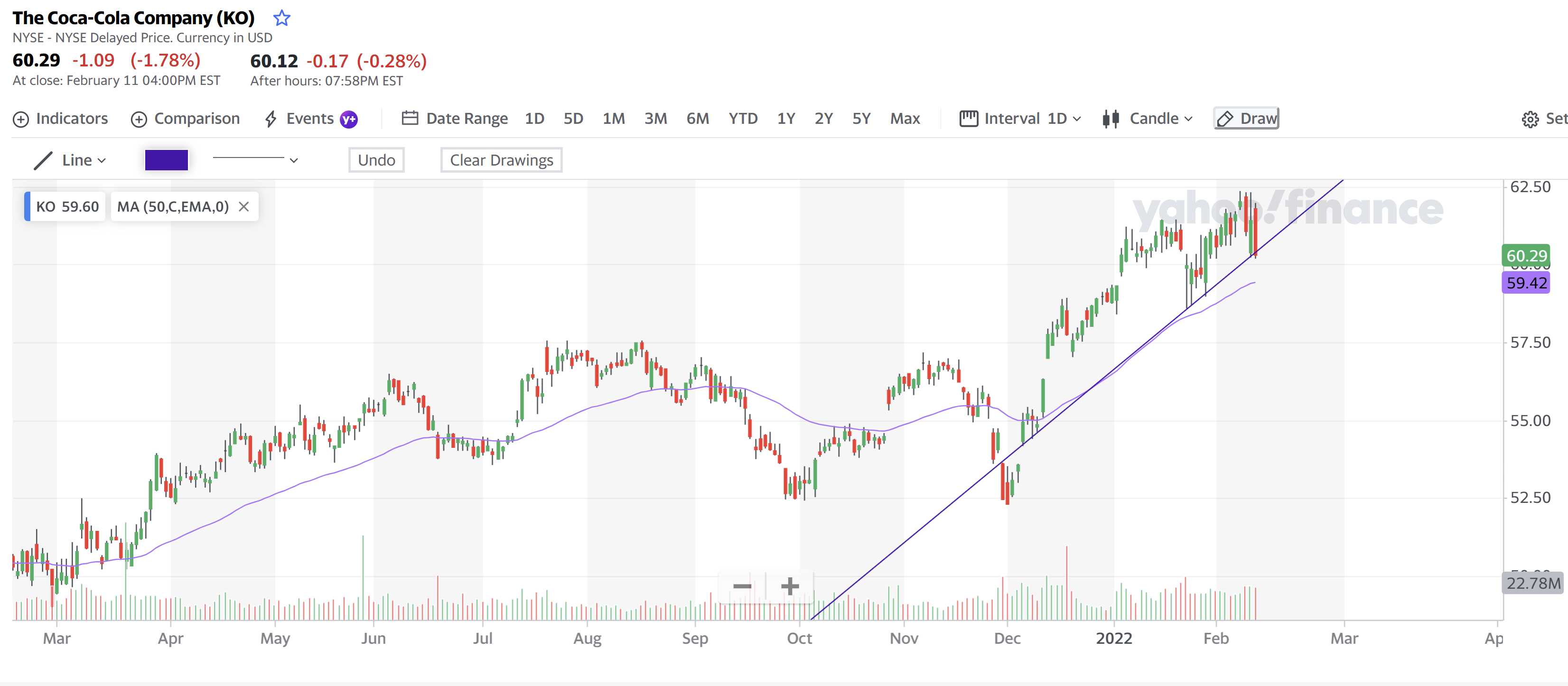The width and height of the screenshot is (1568, 686).
Task: Select the 1D date range
Action: point(534,119)
